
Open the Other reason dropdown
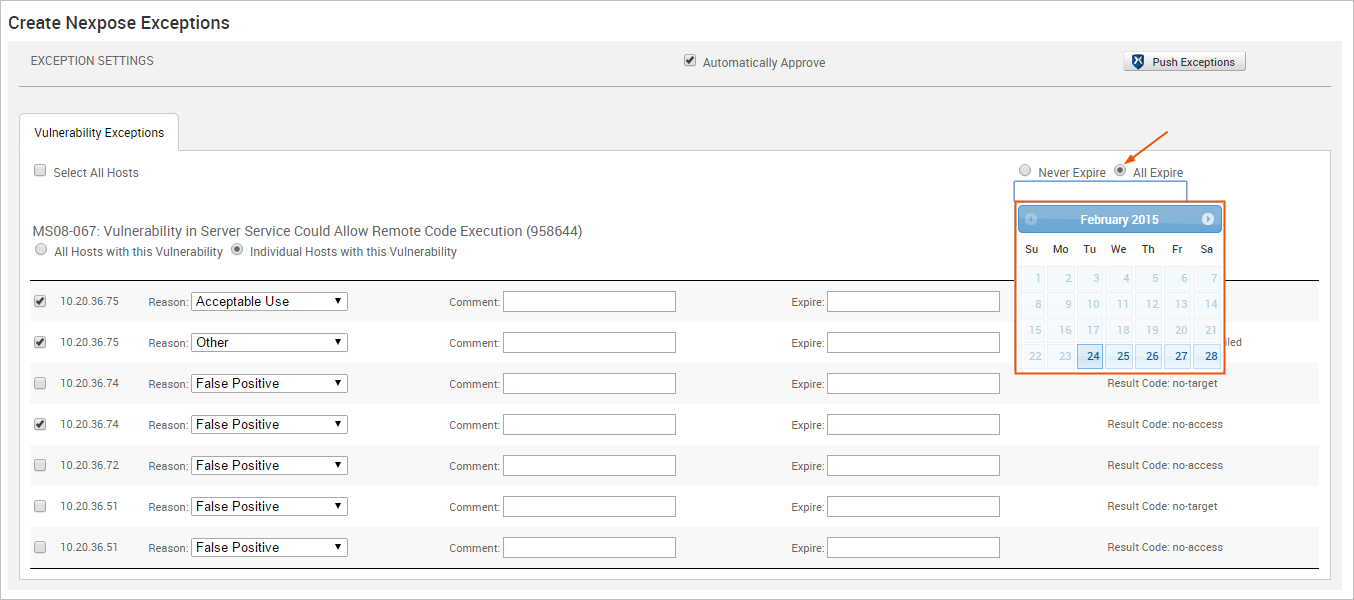(269, 342)
